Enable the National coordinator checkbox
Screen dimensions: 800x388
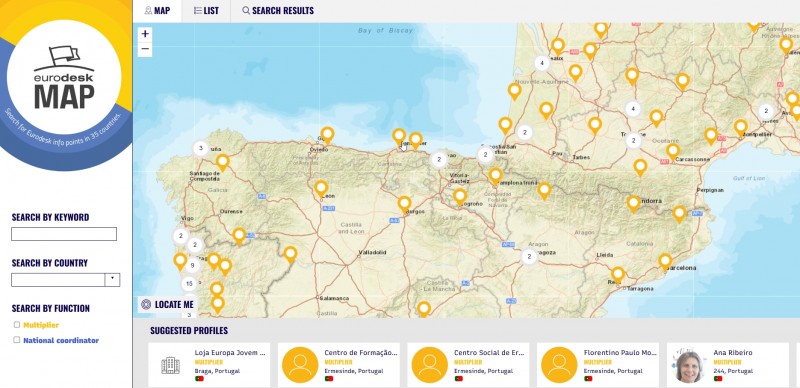tap(17, 340)
